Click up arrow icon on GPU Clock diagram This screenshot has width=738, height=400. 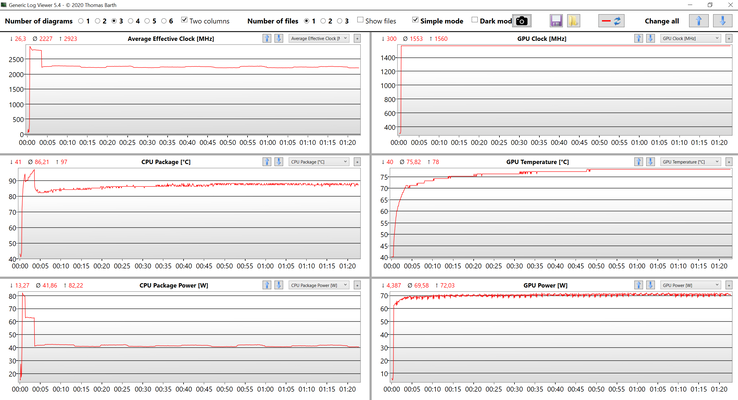click(634, 38)
